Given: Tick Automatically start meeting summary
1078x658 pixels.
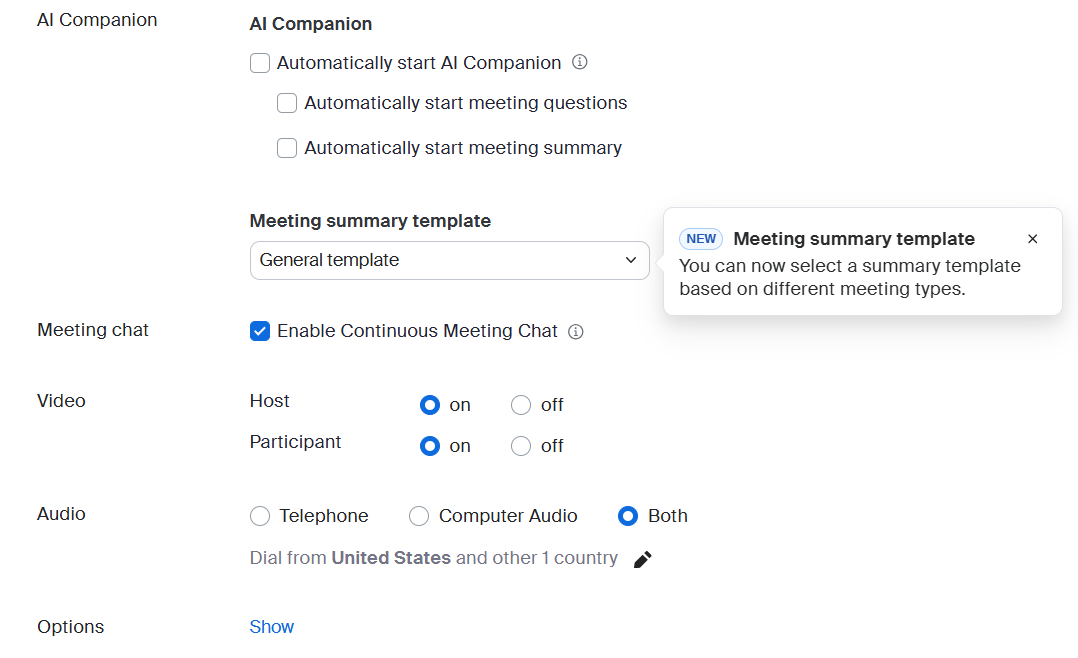Looking at the screenshot, I should coord(287,148).
